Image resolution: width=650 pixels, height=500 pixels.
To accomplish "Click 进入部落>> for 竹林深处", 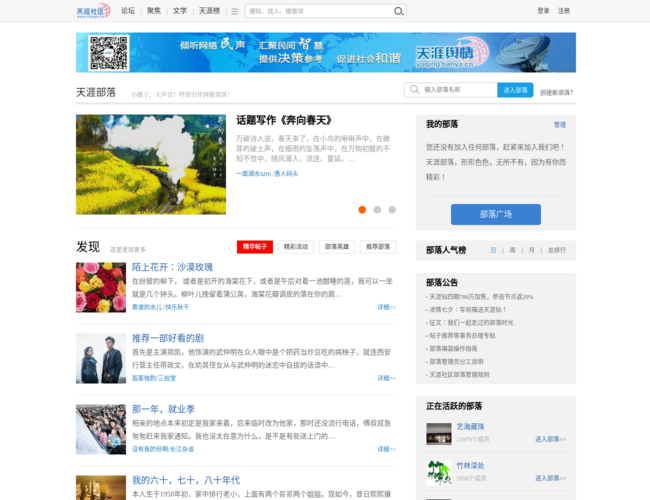I will pyautogui.click(x=550, y=478).
